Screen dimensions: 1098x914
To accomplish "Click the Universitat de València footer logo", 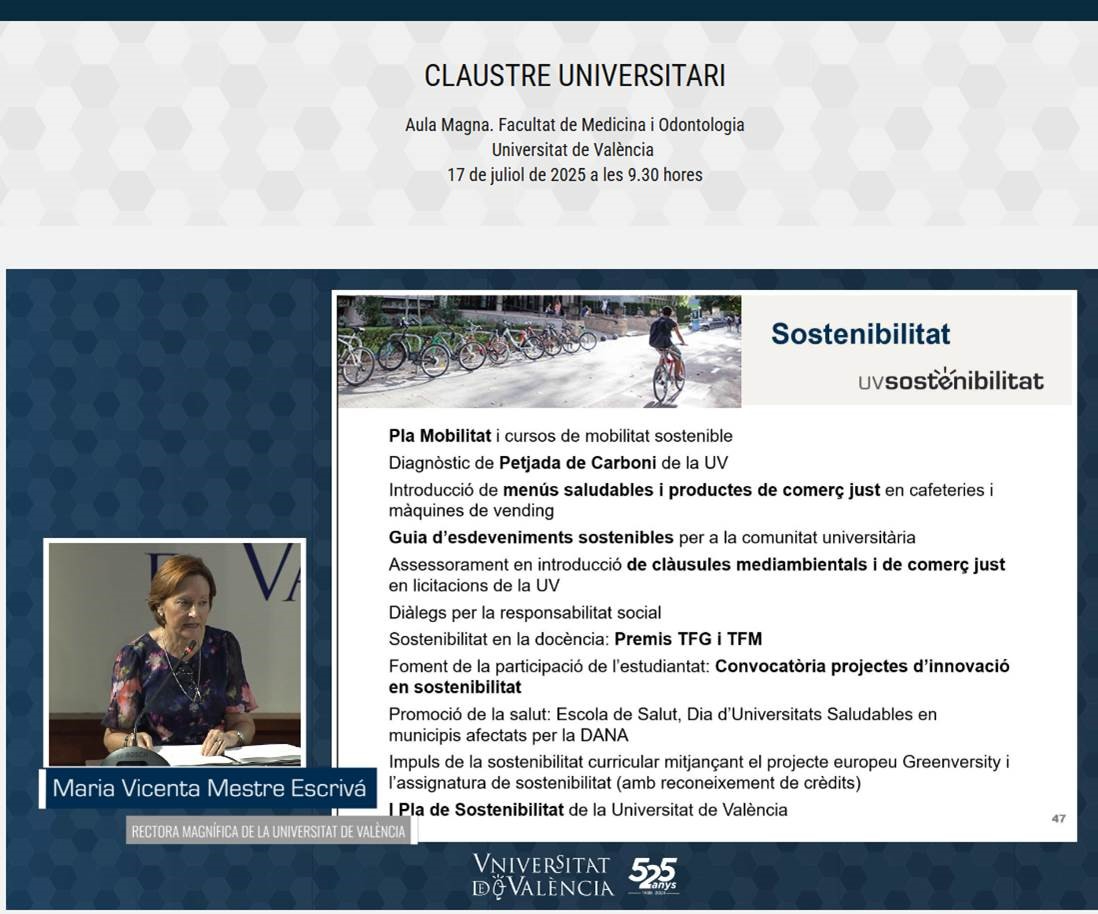I will point(542,875).
